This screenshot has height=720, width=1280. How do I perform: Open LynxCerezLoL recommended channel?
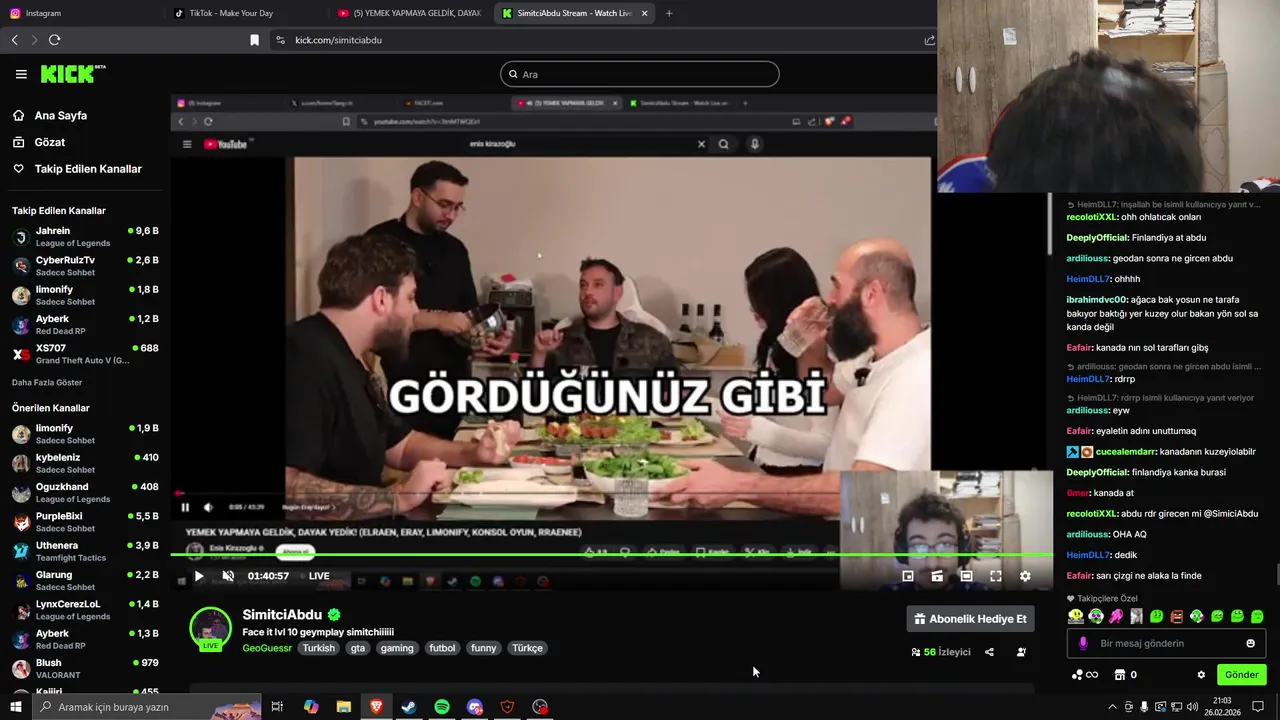(x=85, y=610)
